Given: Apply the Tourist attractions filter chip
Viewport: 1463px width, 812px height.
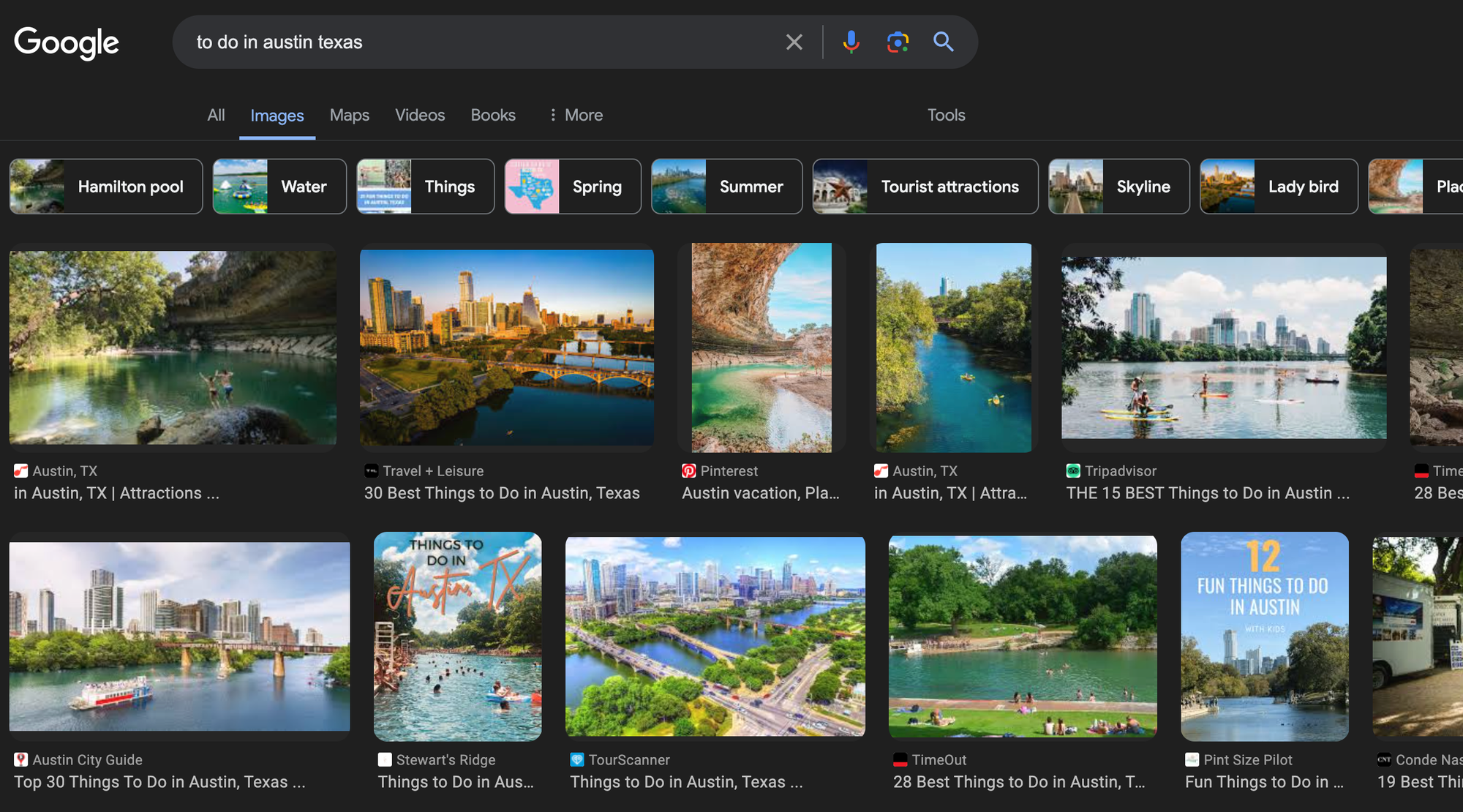Looking at the screenshot, I should [x=925, y=187].
